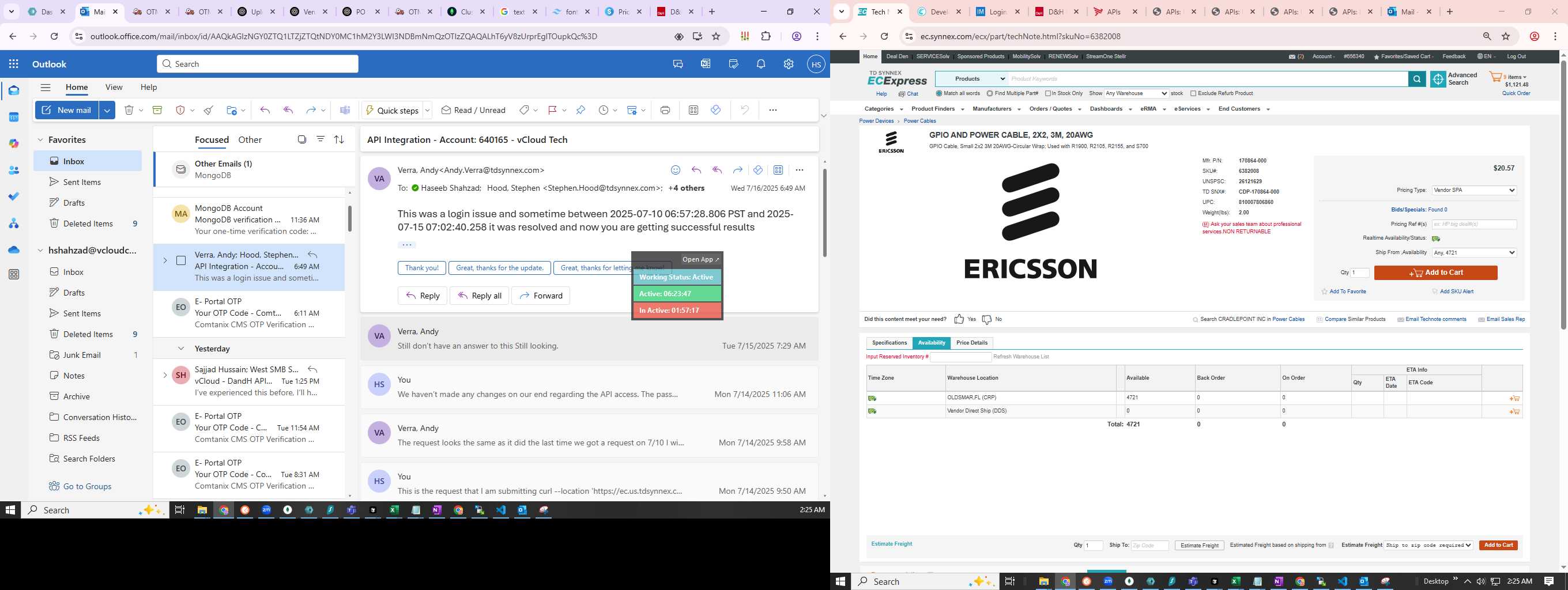The width and height of the screenshot is (1568, 590).
Task: Open Specifications tab on product page
Action: click(x=889, y=343)
